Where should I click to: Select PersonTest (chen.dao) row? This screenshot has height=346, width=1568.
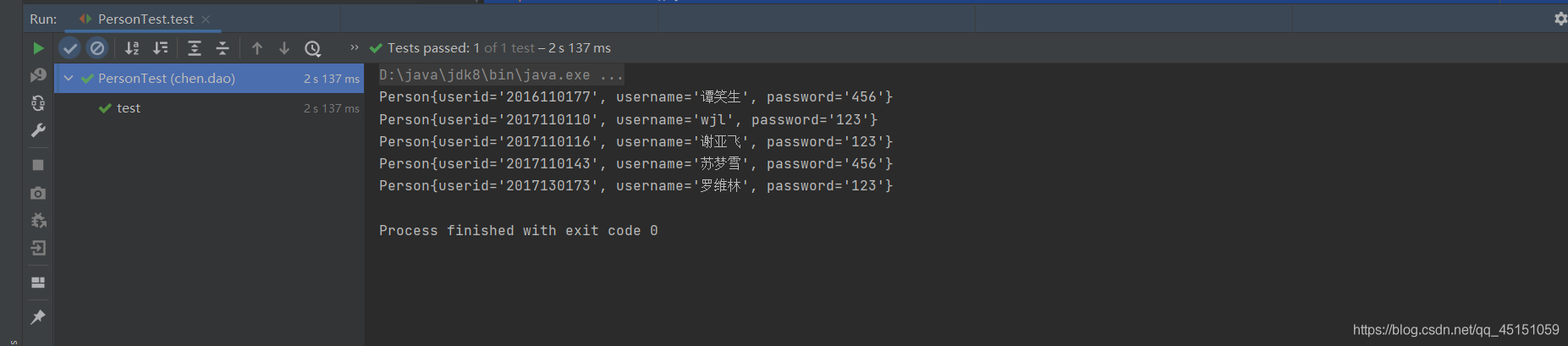[x=209, y=78]
